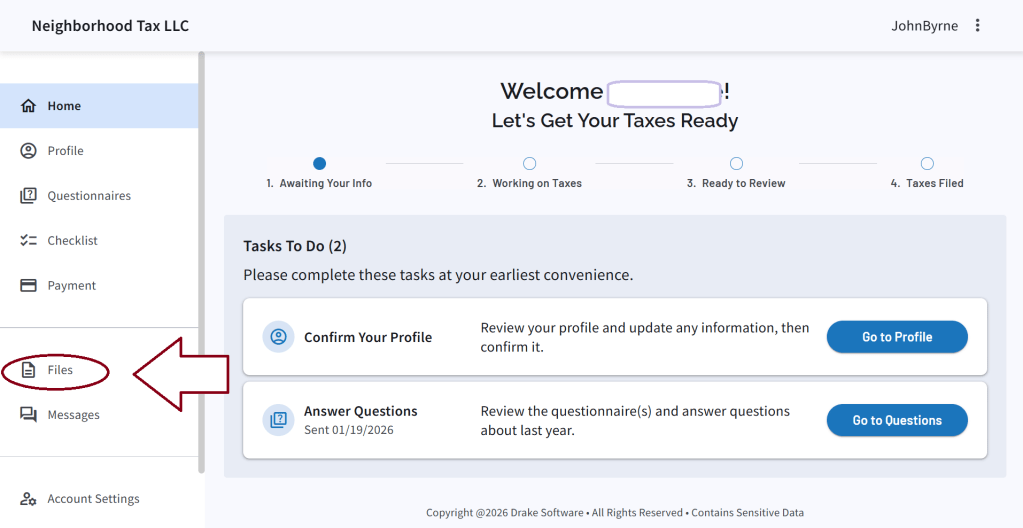Viewport: 1023px width, 528px height.
Task: Click the Questionnaires icon in sidebar
Action: tap(28, 196)
